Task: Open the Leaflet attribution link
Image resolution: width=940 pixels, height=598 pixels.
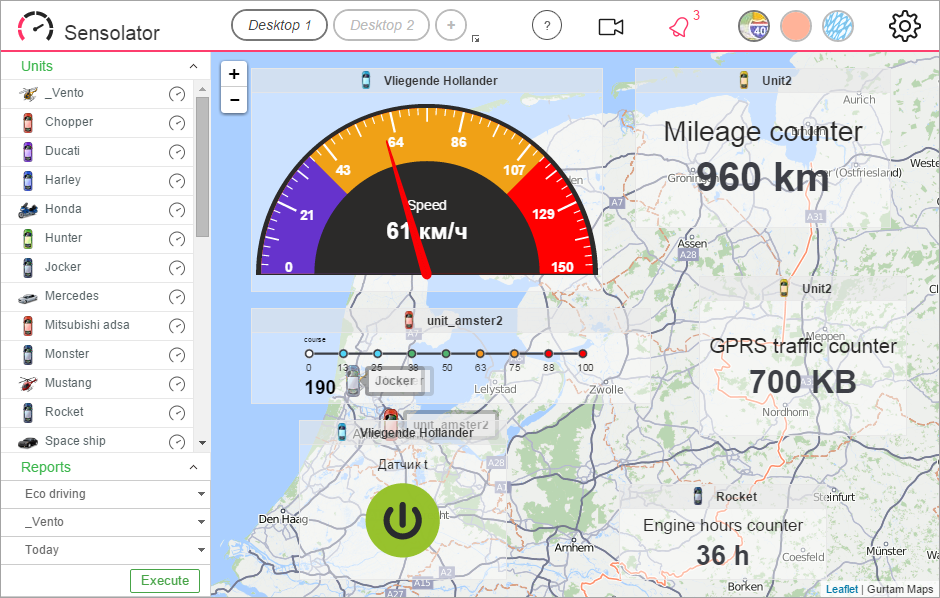Action: point(842,589)
